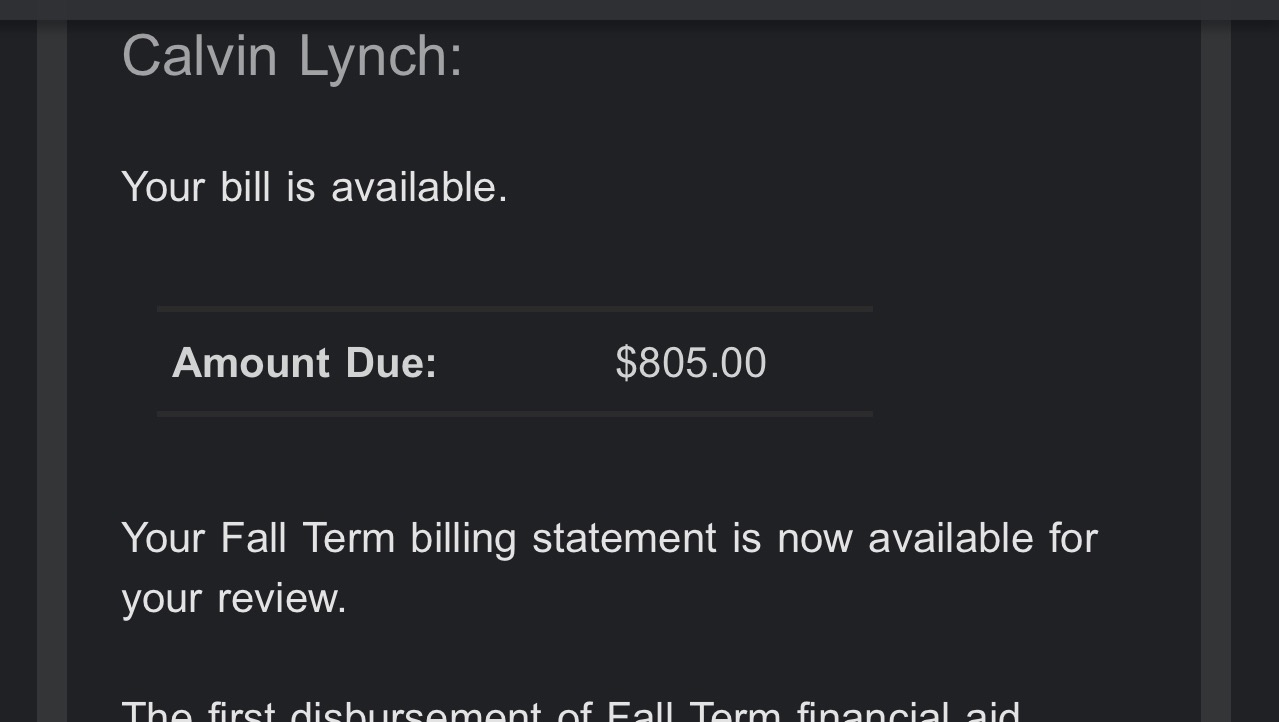Click the word "disbursement" at the bottom
This screenshot has height=722, width=1279.
pos(415,712)
